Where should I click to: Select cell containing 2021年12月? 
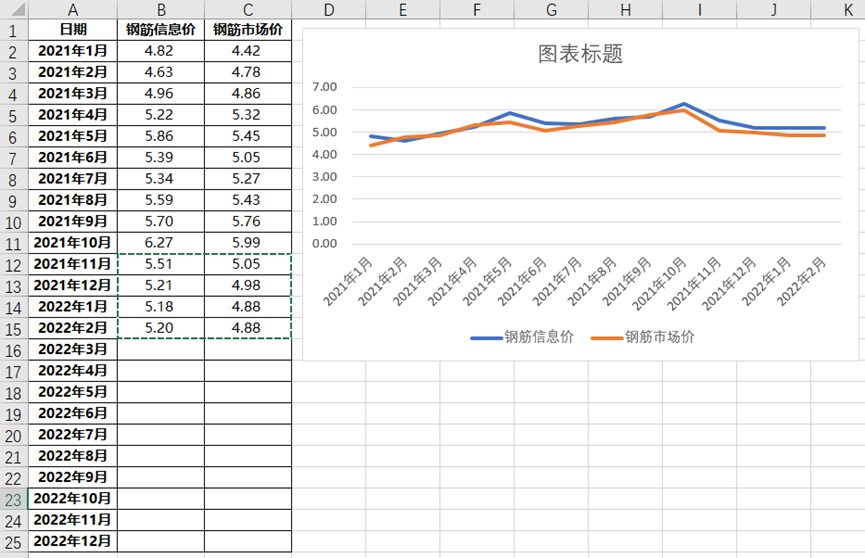tap(73, 285)
